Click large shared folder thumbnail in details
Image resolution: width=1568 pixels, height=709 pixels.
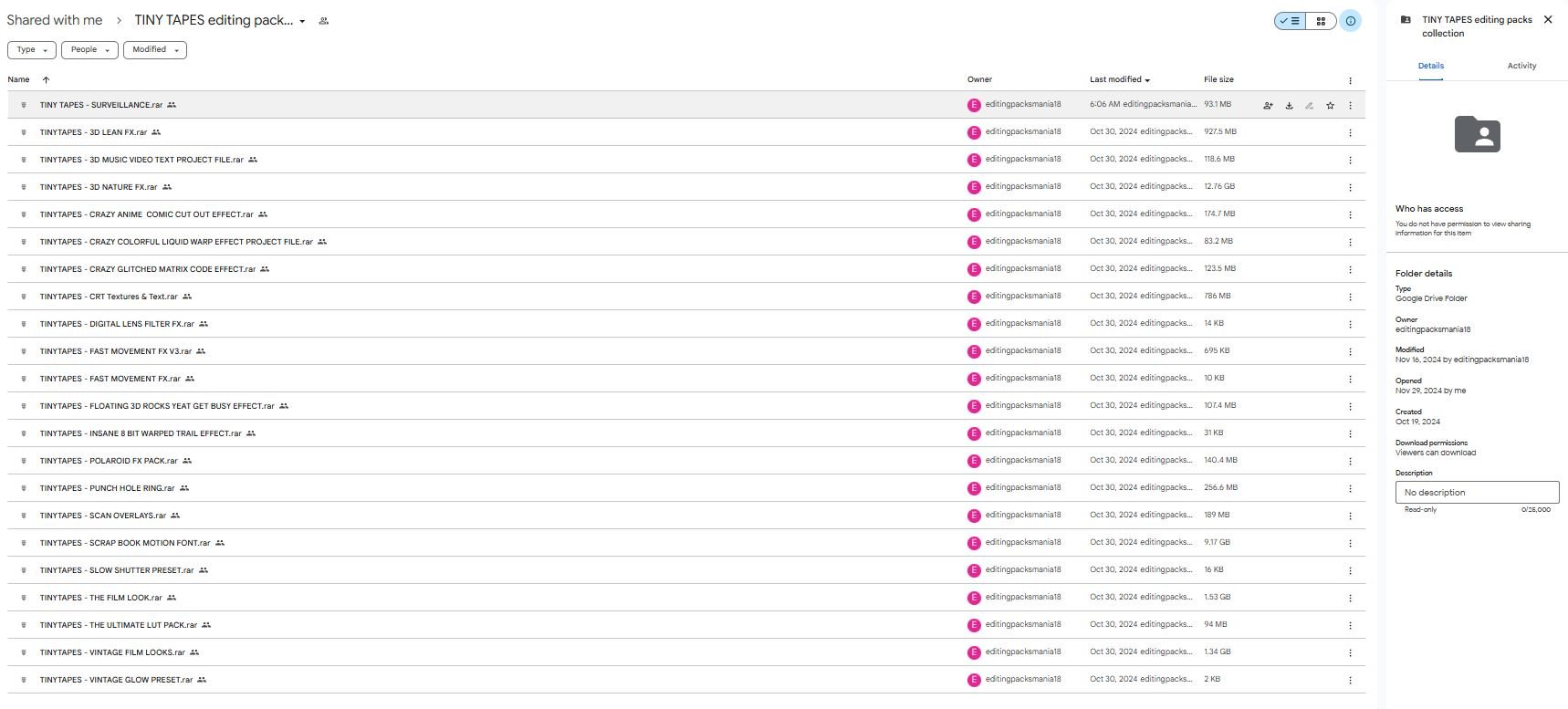click(1477, 134)
